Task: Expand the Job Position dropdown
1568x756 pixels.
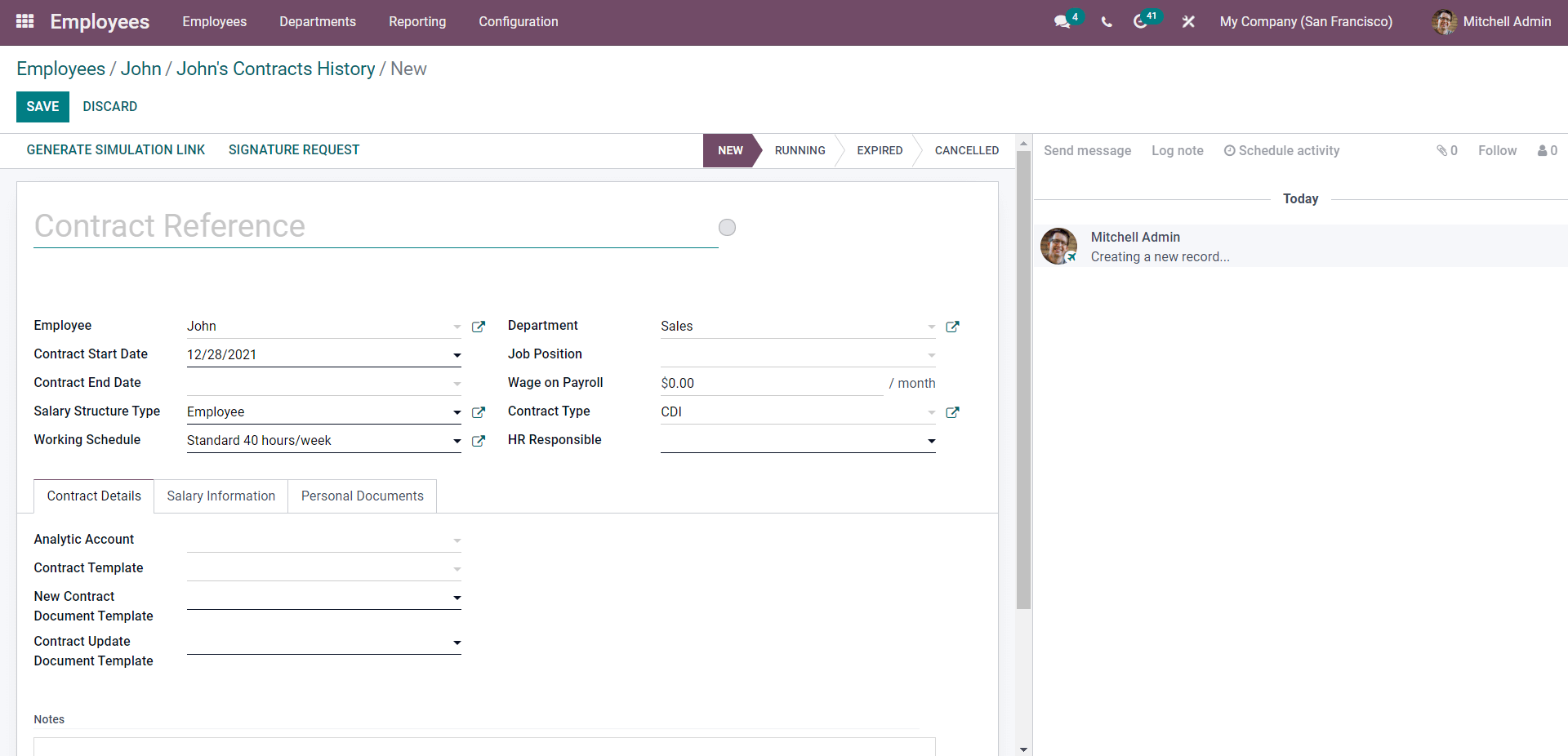Action: pyautogui.click(x=931, y=355)
